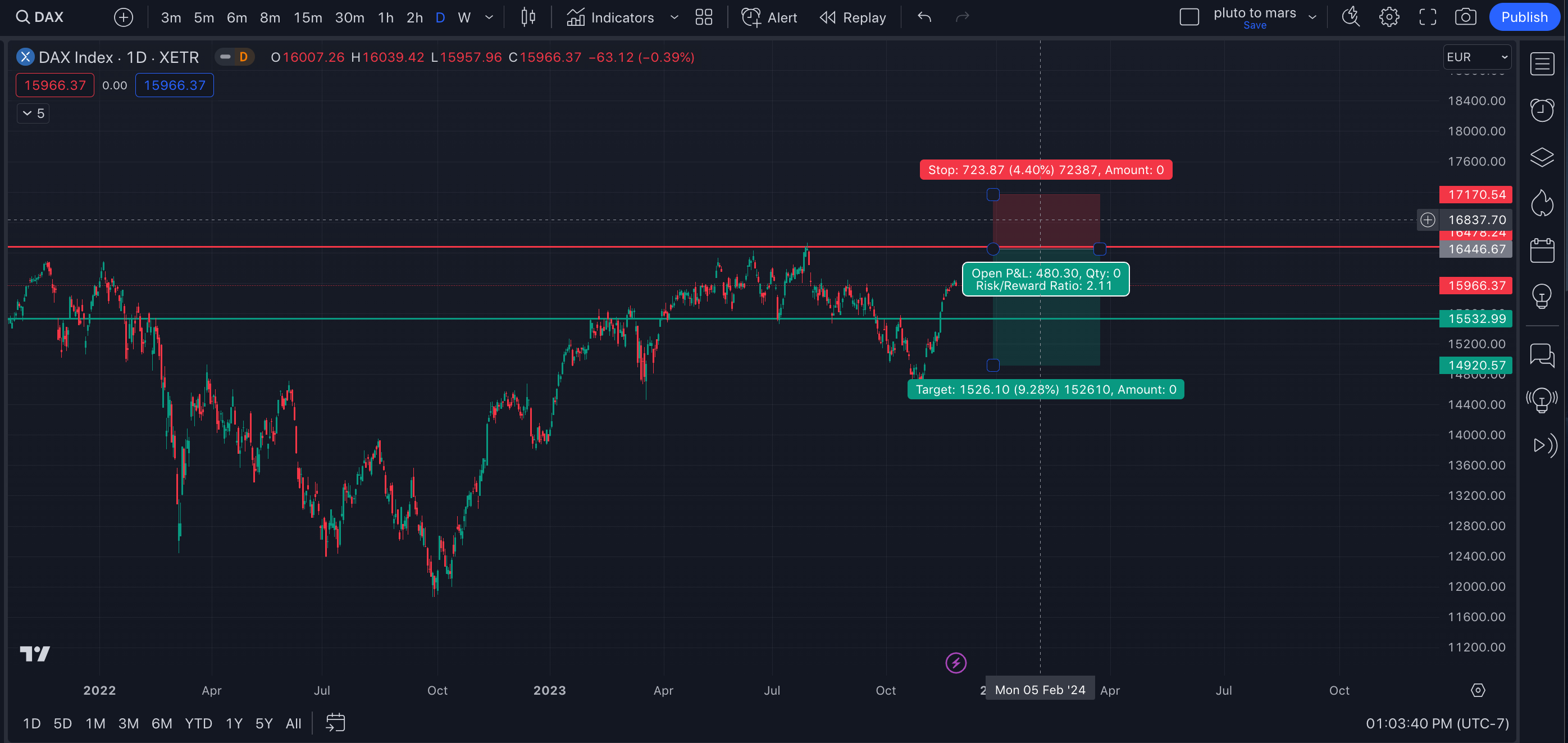Screen dimensions: 1568x743
Task: Start Bar Replay mode
Action: coord(853,17)
